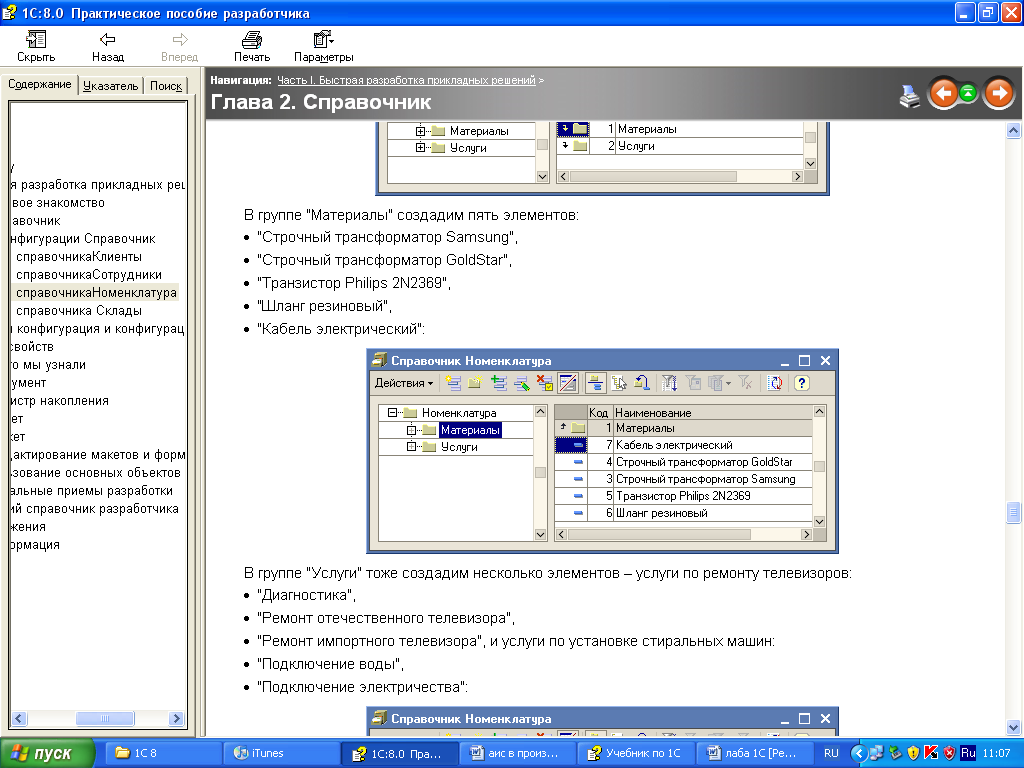1024x768 pixels.
Task: Open the Параметры options toolbar menu
Action: (323, 46)
